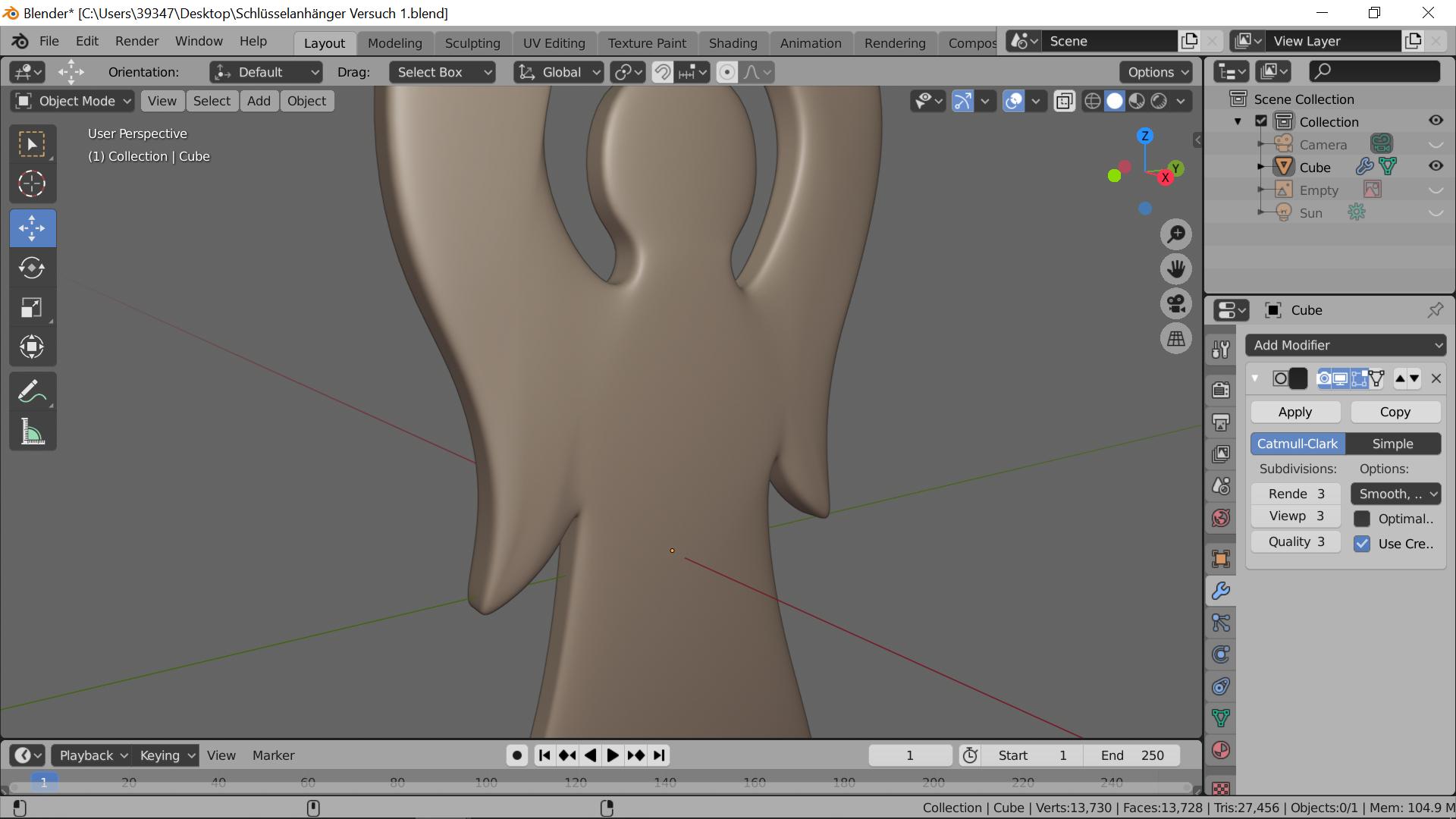Activate the Transform tool
The height and width of the screenshot is (819, 1456).
tap(32, 347)
